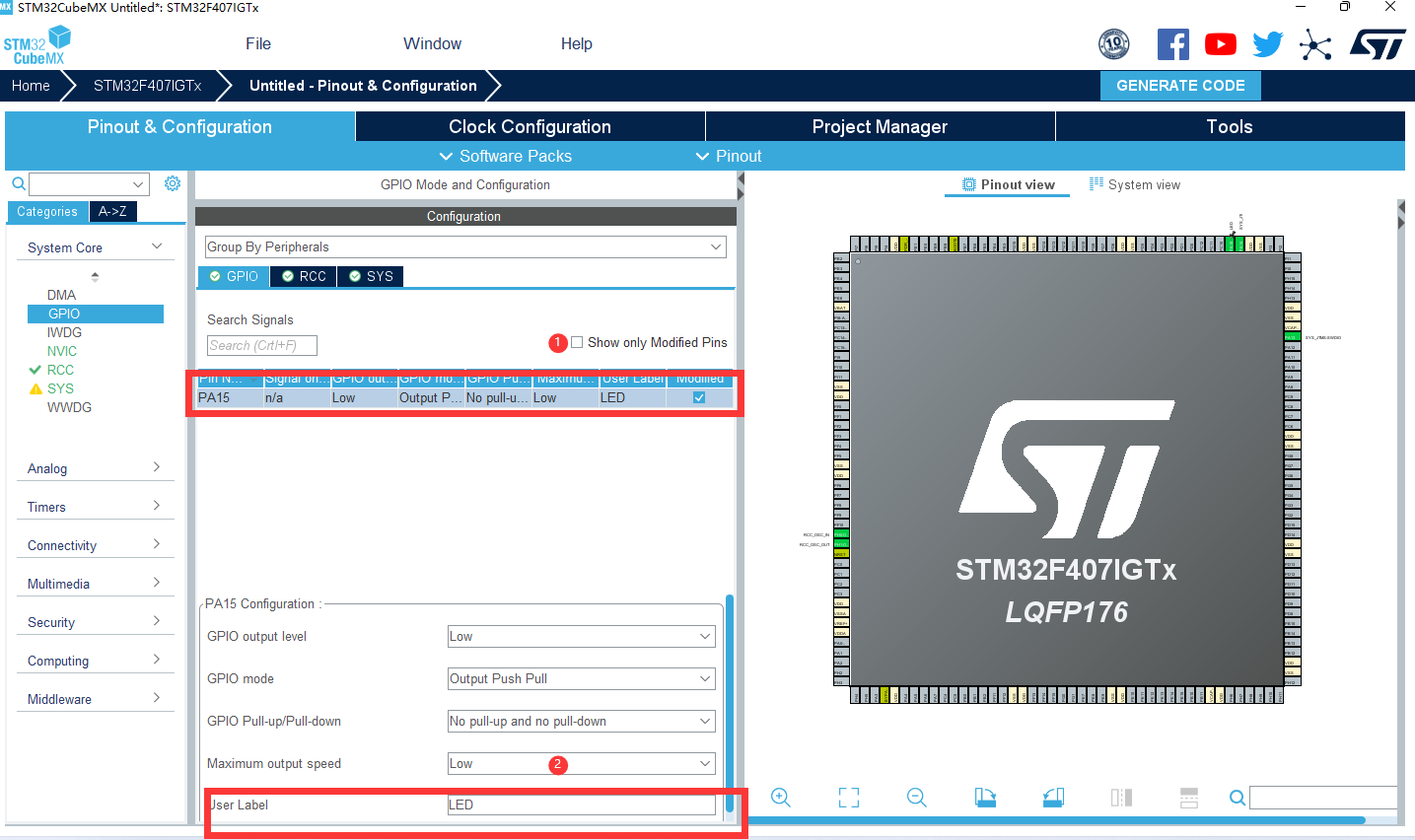The width and height of the screenshot is (1415, 840).
Task: Zoom in on the pinout view
Action: click(x=780, y=798)
